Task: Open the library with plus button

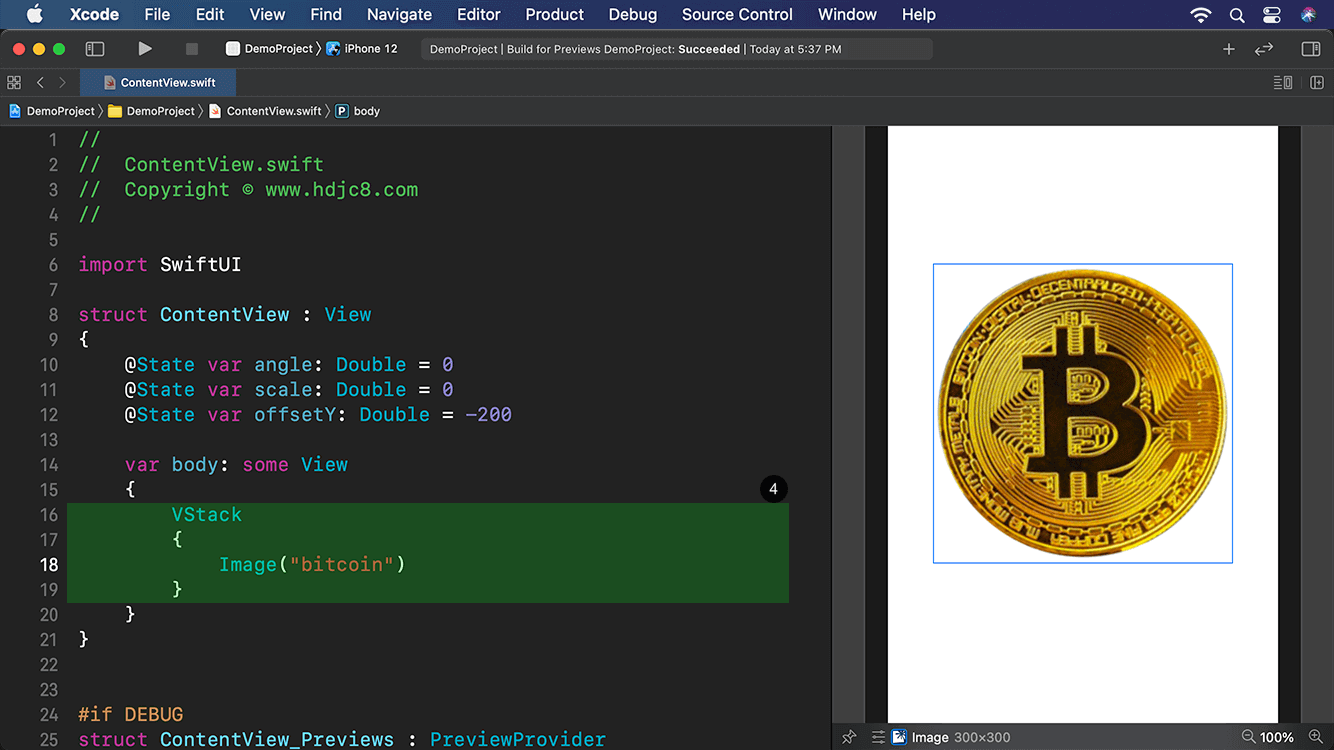Action: (x=1229, y=49)
